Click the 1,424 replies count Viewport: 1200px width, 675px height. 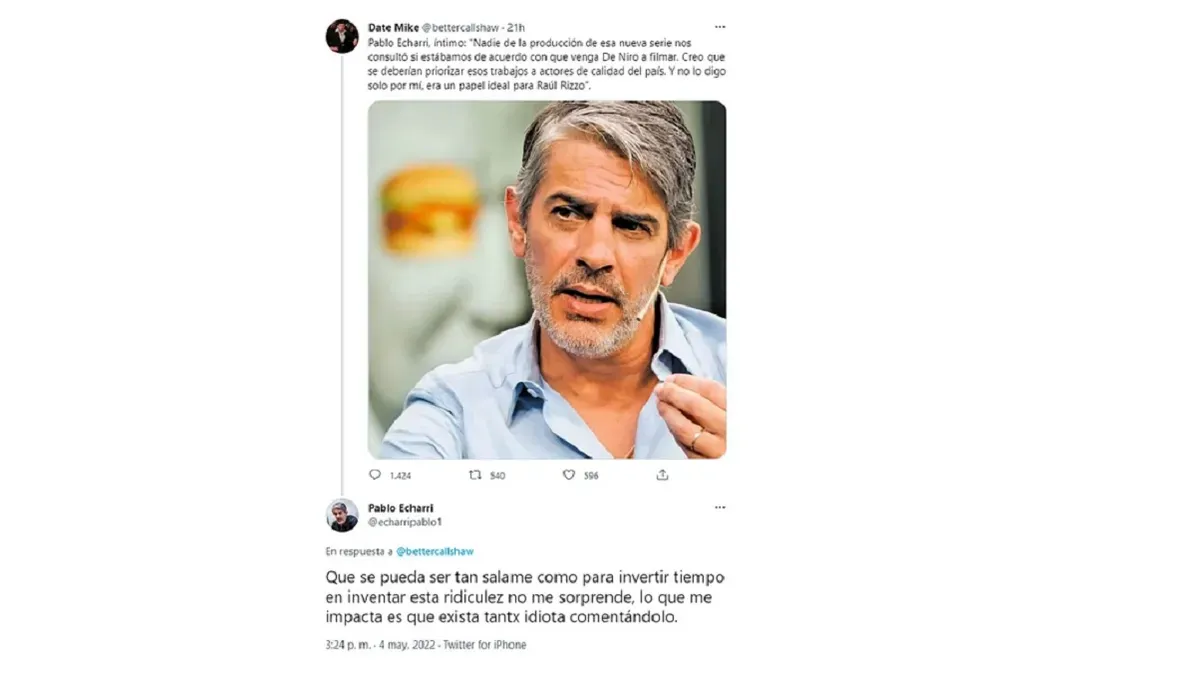point(400,476)
